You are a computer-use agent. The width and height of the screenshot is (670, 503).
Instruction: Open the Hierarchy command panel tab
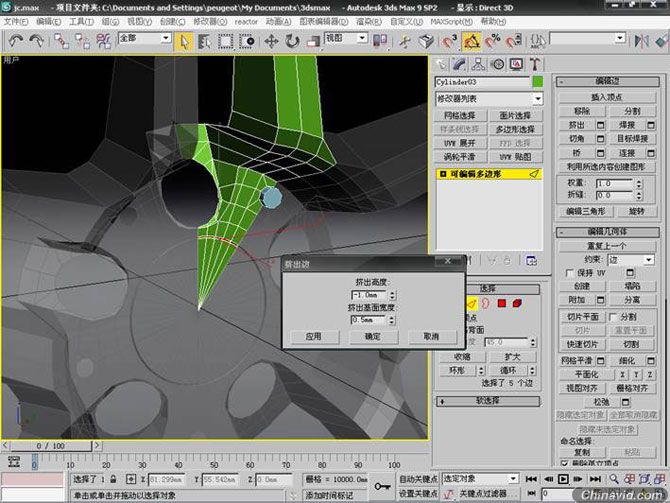click(479, 65)
